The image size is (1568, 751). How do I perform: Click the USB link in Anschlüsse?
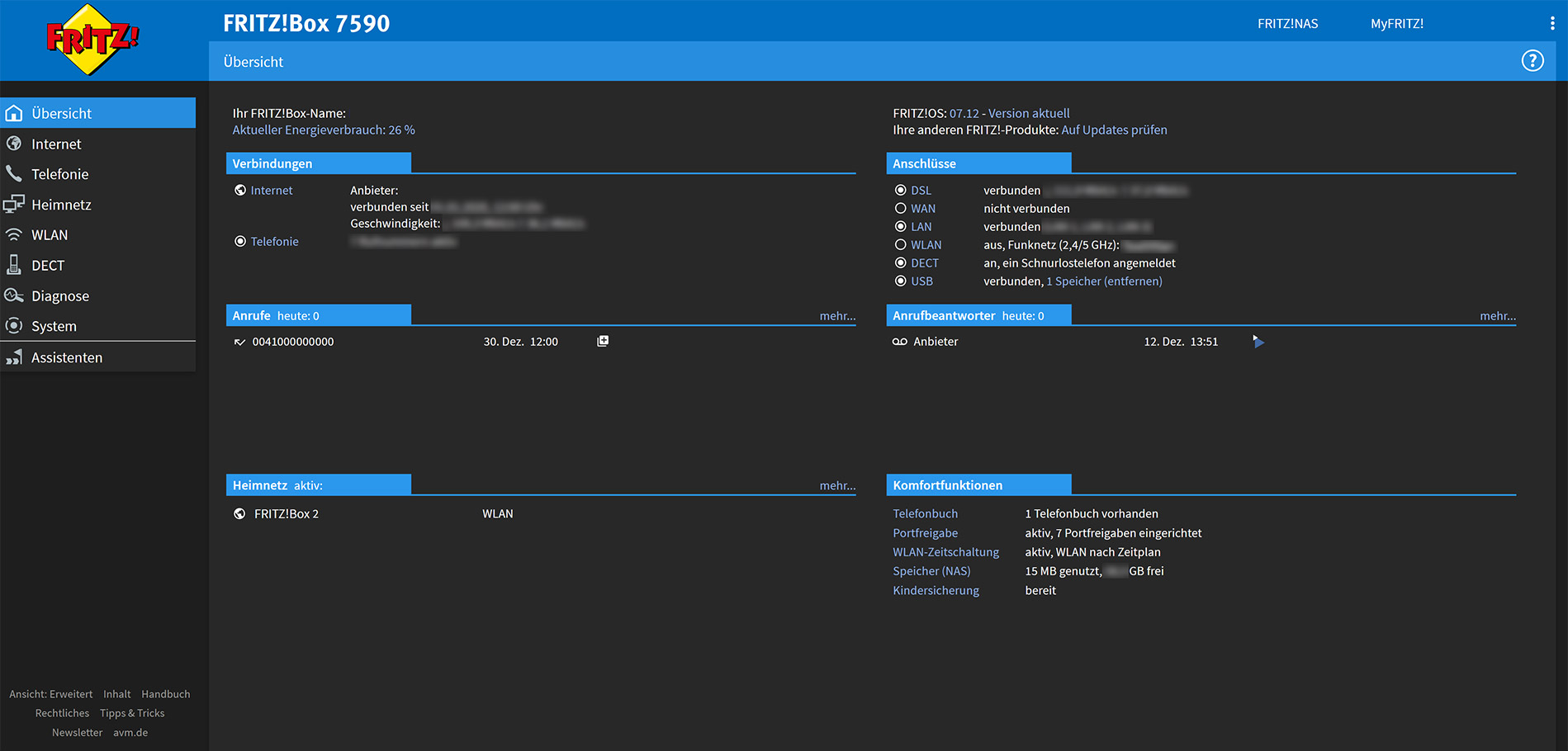click(x=921, y=281)
